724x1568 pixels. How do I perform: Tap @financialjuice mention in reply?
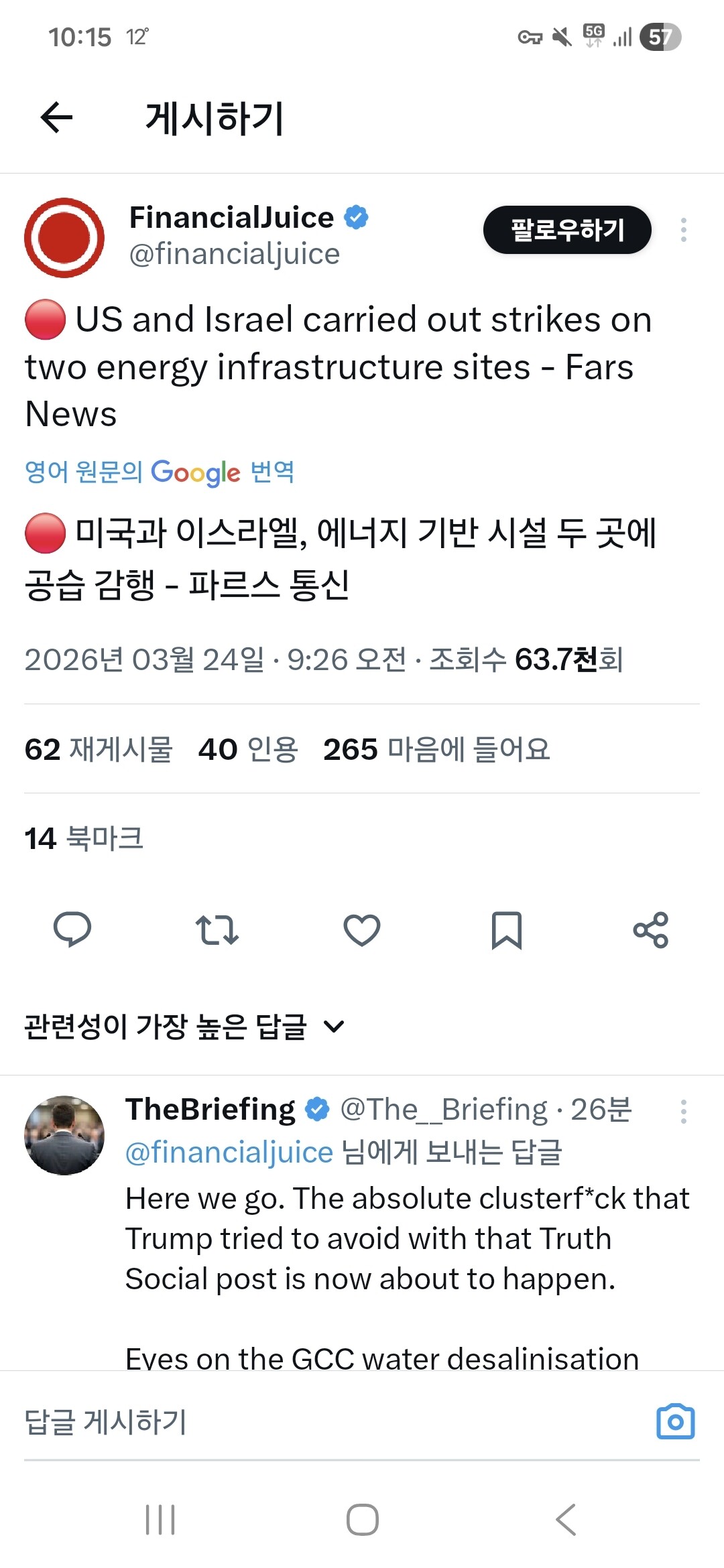tap(229, 1153)
